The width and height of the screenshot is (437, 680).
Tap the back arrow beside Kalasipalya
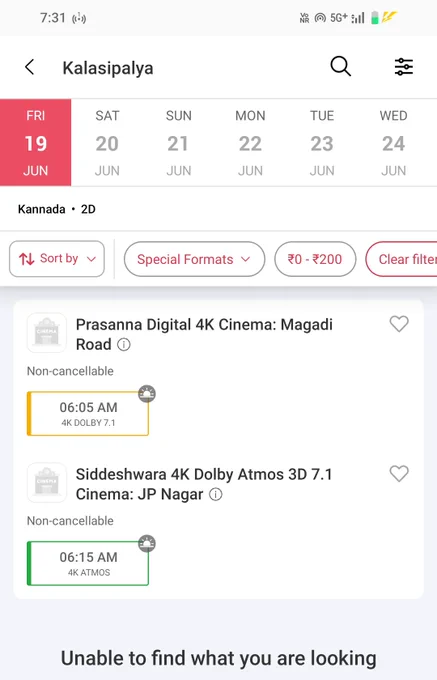click(x=29, y=67)
